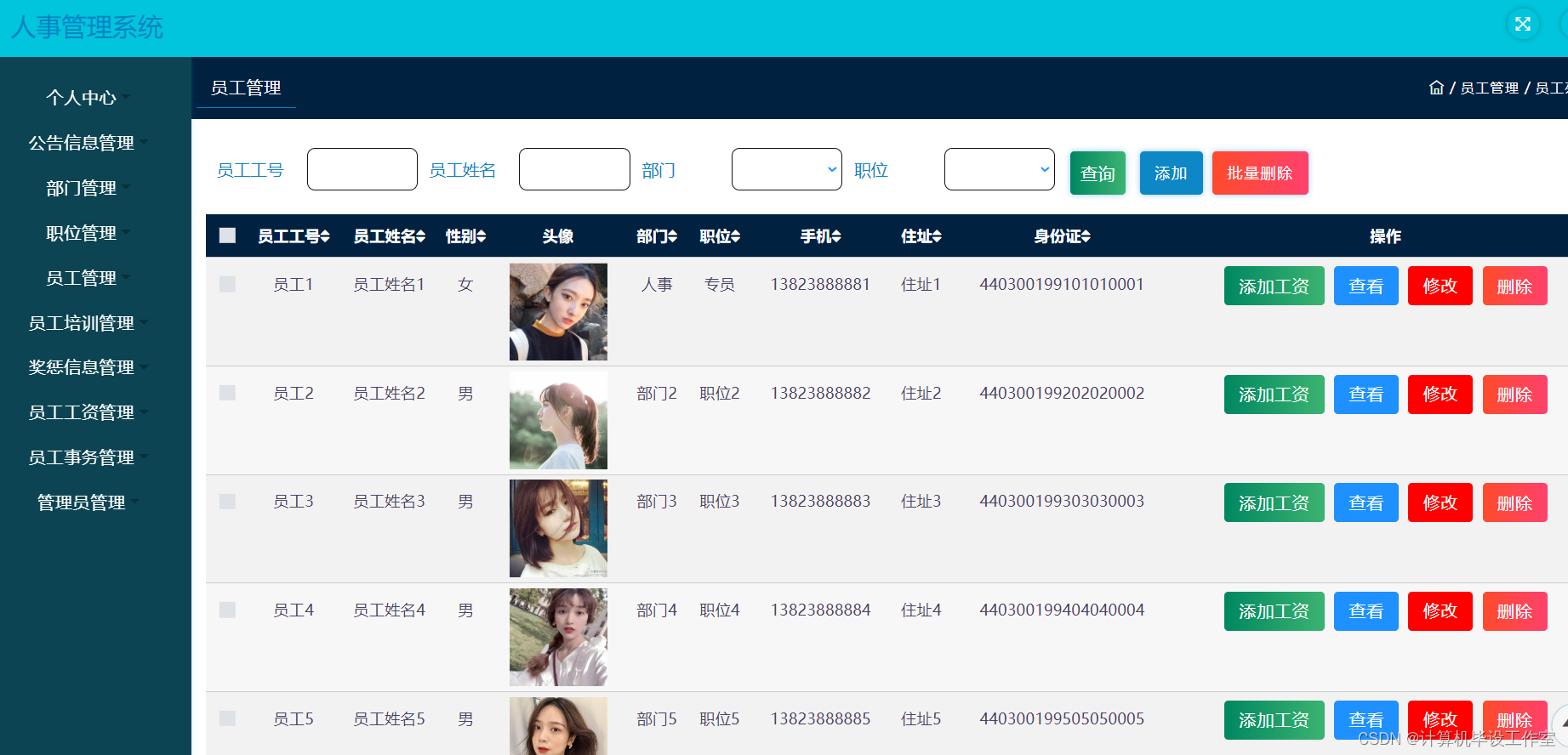Click 修改 for 员工2
The width and height of the screenshot is (1568, 755).
(1440, 395)
